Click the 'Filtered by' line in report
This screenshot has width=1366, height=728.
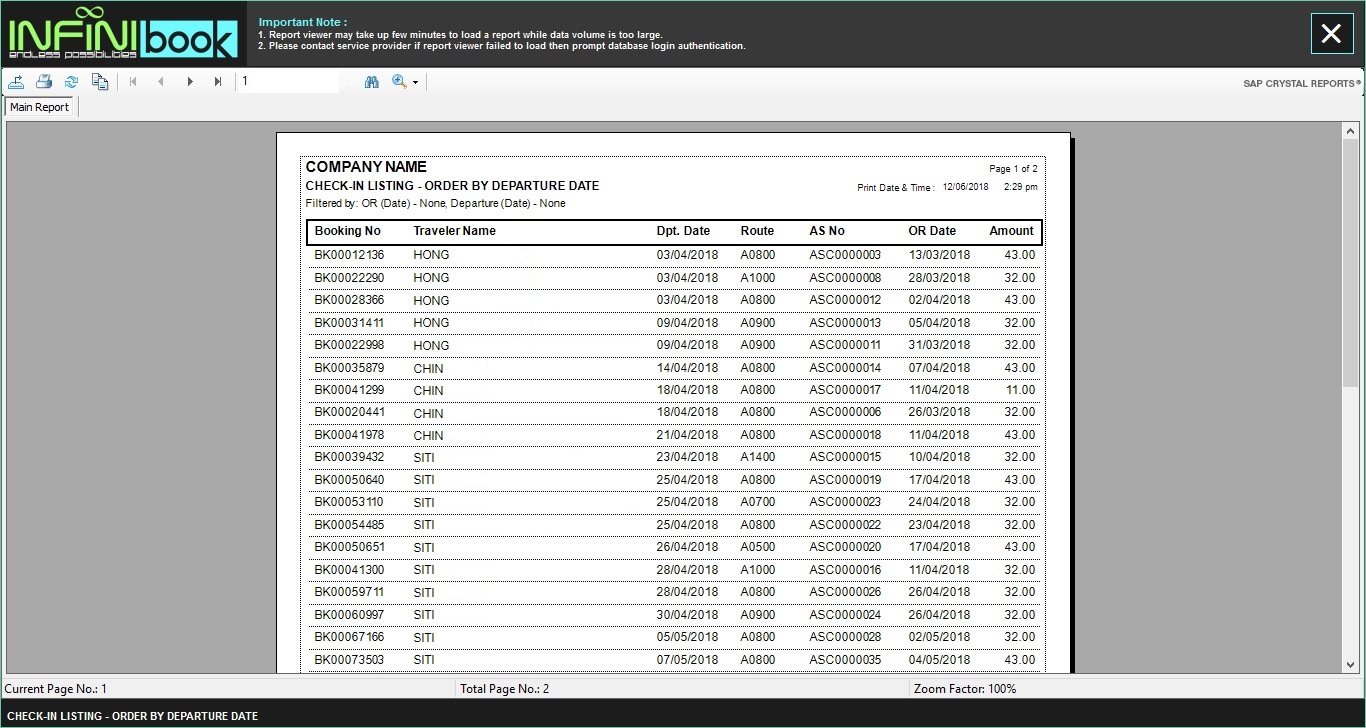435,203
